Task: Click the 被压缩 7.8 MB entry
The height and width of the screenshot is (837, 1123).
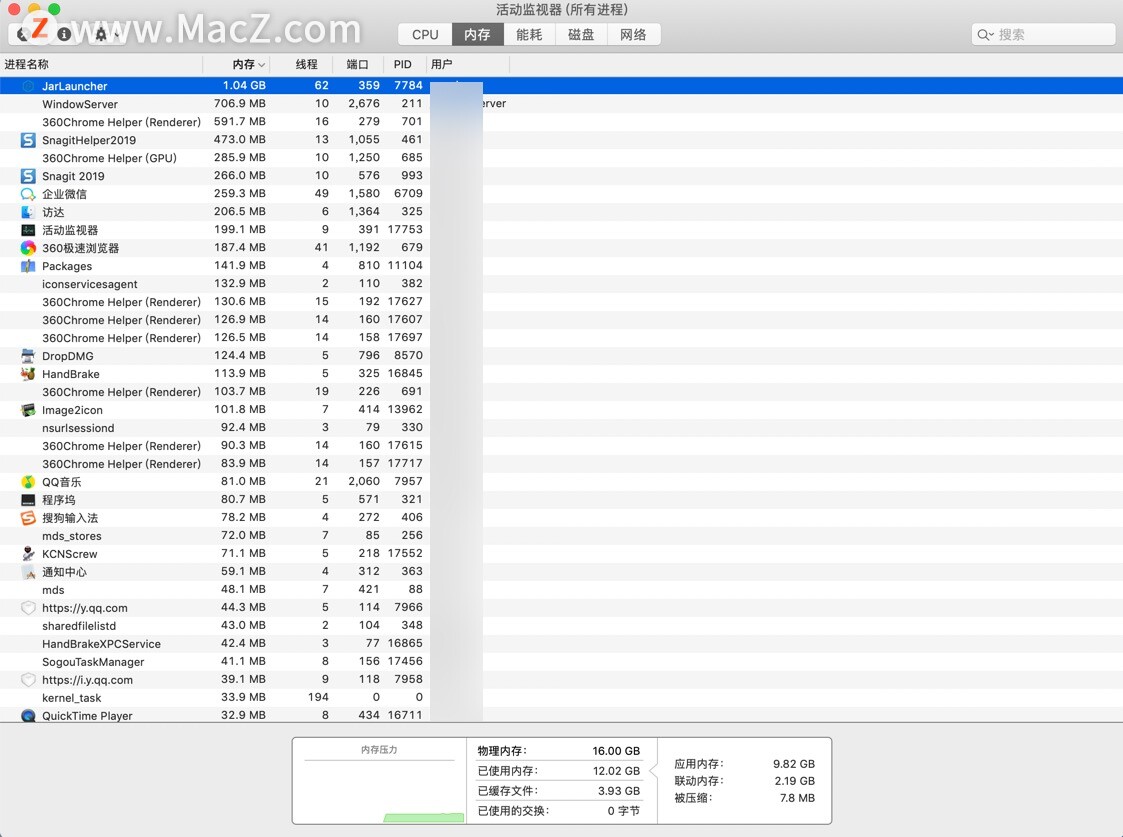Action: [x=744, y=798]
